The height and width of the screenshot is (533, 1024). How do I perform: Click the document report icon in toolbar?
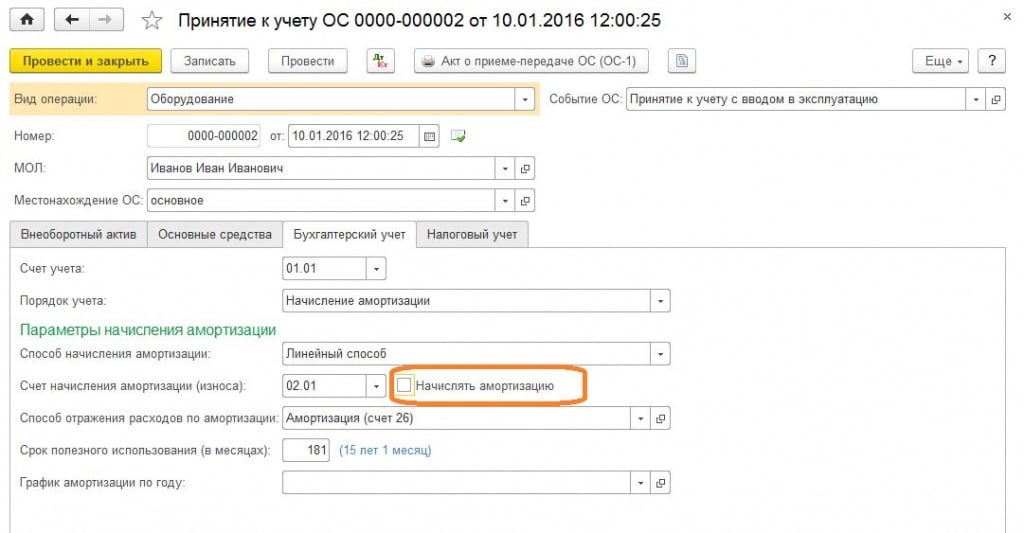click(681, 61)
